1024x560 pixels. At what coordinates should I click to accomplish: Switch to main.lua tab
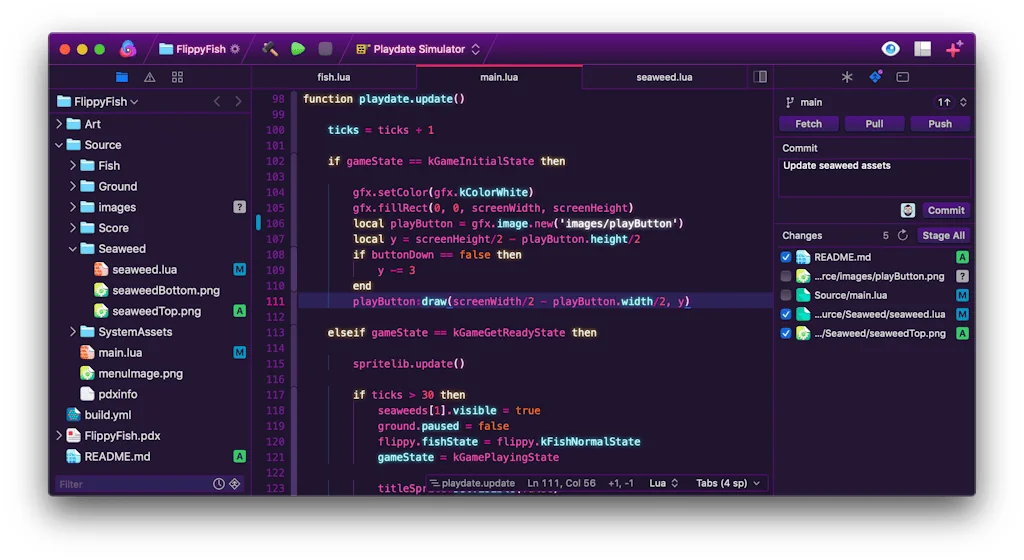pos(499,77)
